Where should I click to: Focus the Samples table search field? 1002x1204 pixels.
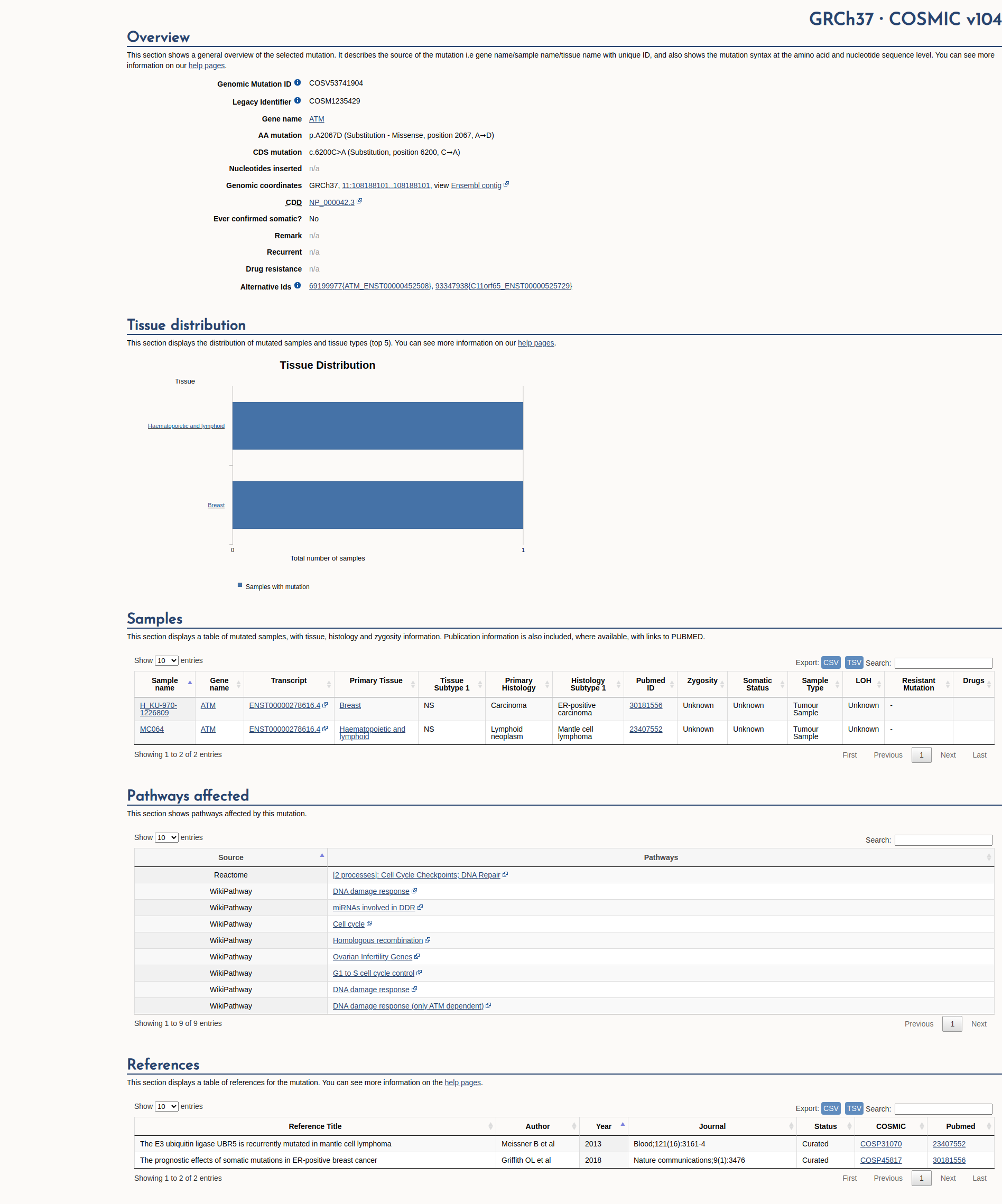943,663
